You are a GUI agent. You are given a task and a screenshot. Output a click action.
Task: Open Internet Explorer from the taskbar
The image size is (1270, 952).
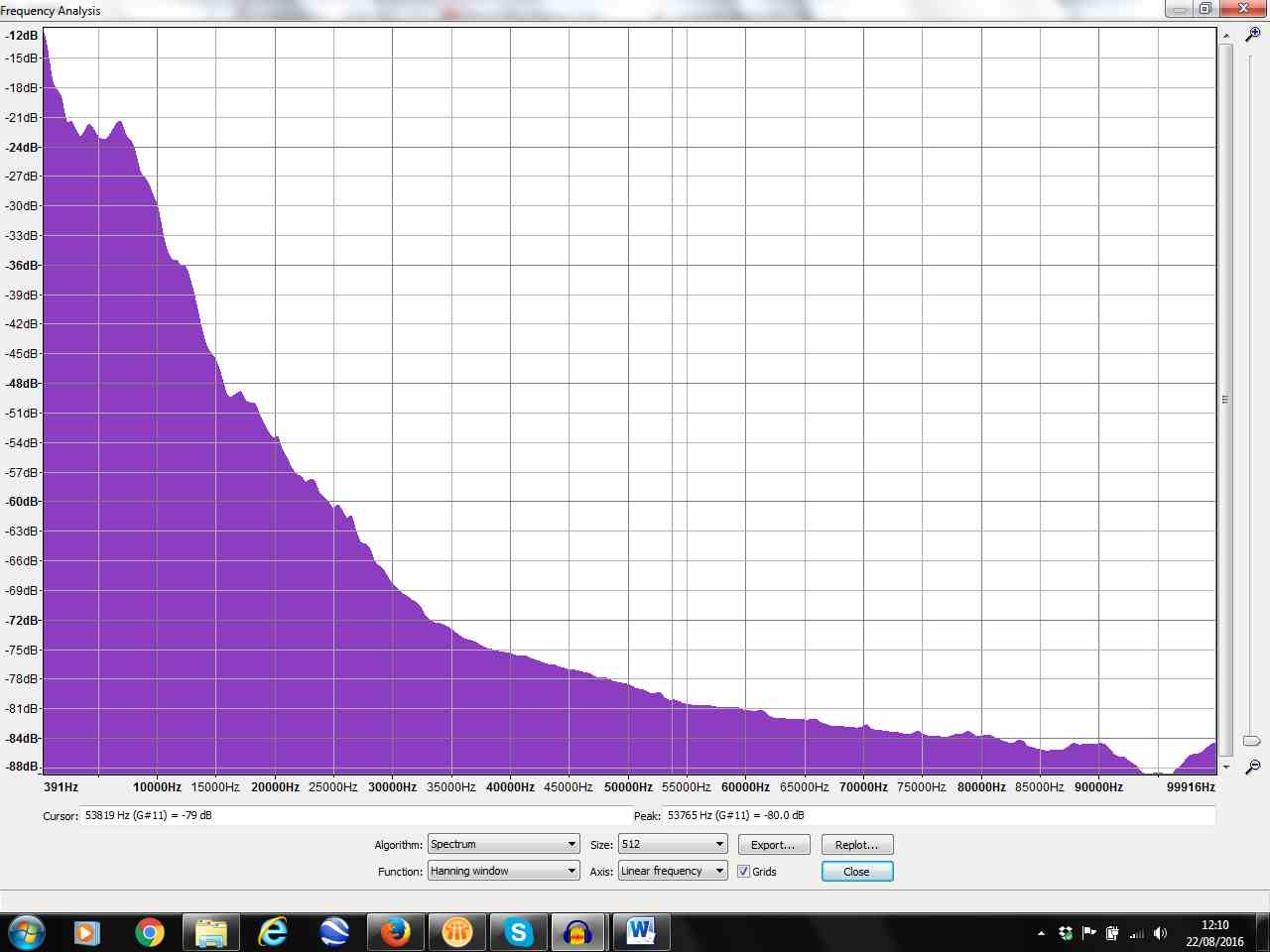click(273, 932)
